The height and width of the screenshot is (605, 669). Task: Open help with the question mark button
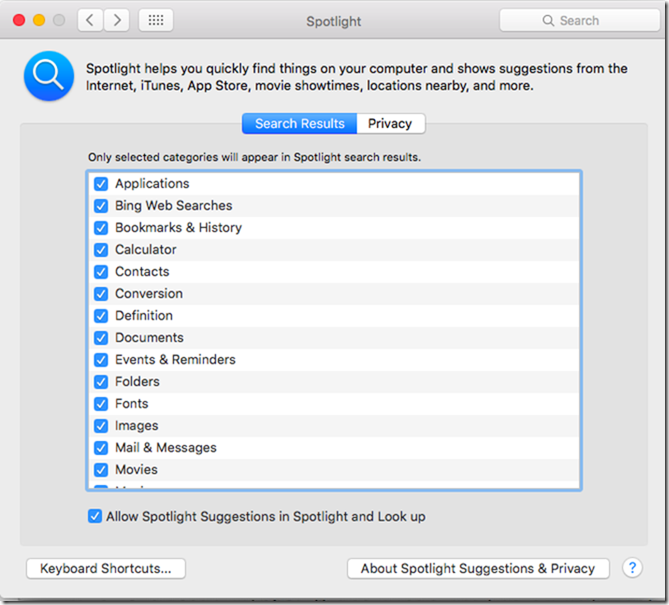point(632,568)
